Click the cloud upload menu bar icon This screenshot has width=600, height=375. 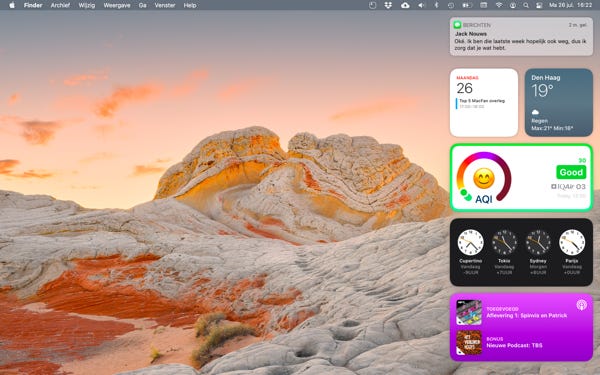[405, 5]
